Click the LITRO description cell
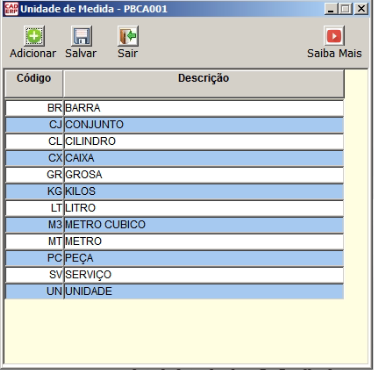Image resolution: width=374 pixels, height=370 pixels. click(x=204, y=208)
